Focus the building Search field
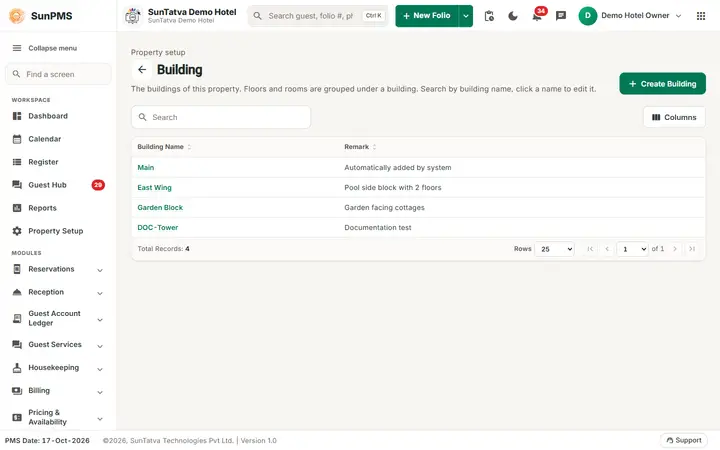 coord(221,118)
